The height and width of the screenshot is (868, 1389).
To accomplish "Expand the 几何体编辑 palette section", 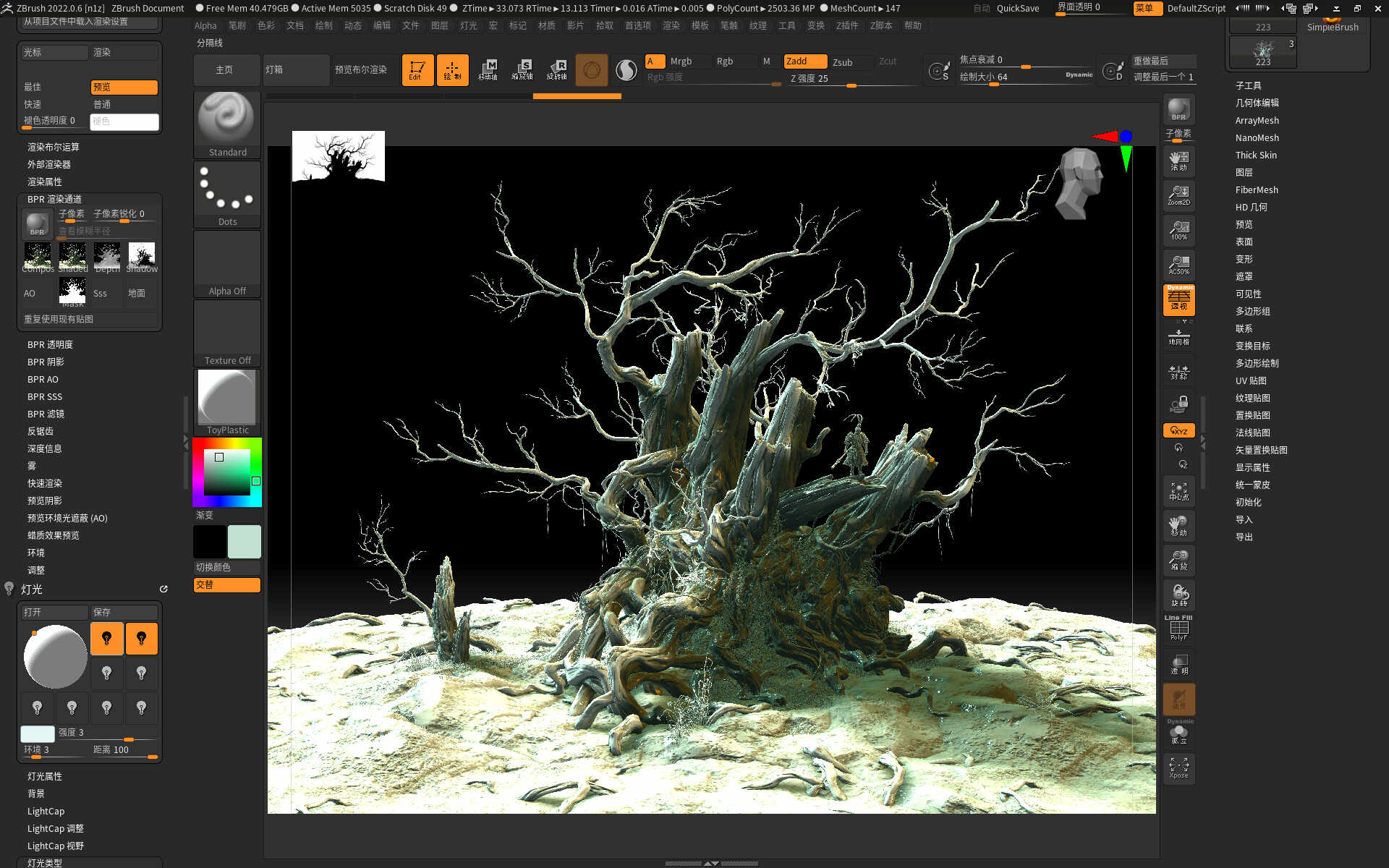I will tap(1257, 103).
